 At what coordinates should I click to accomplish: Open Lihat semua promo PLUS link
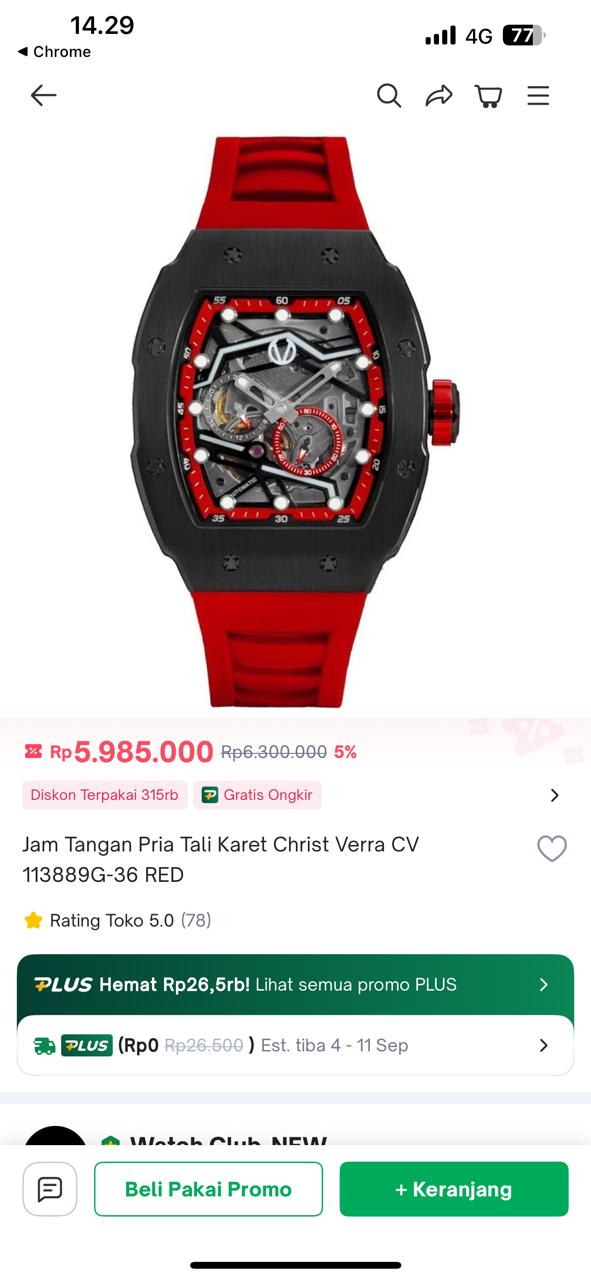[356, 985]
